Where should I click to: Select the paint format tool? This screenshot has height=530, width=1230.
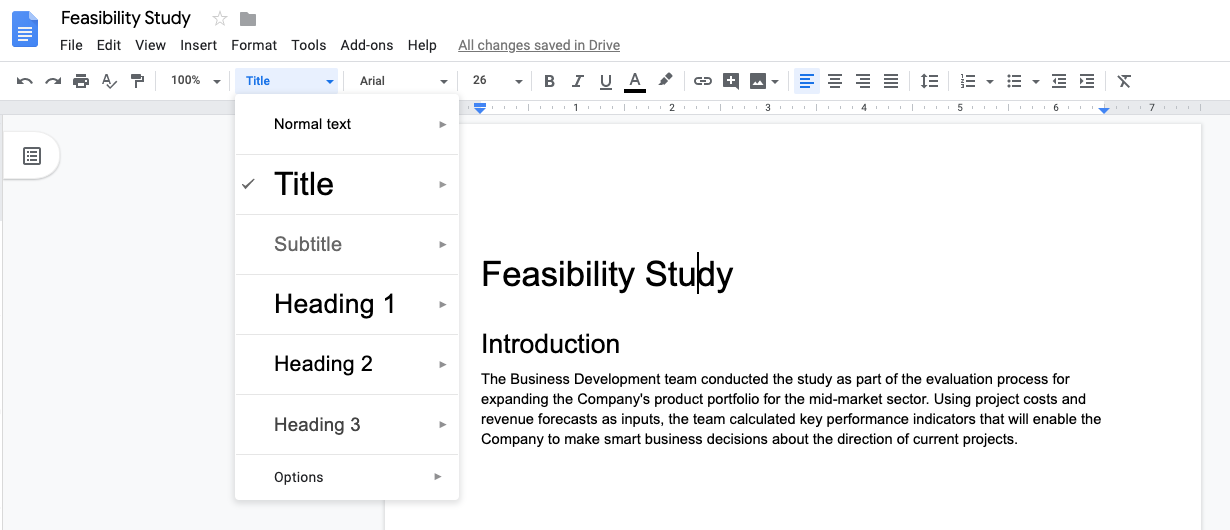[x=137, y=81]
